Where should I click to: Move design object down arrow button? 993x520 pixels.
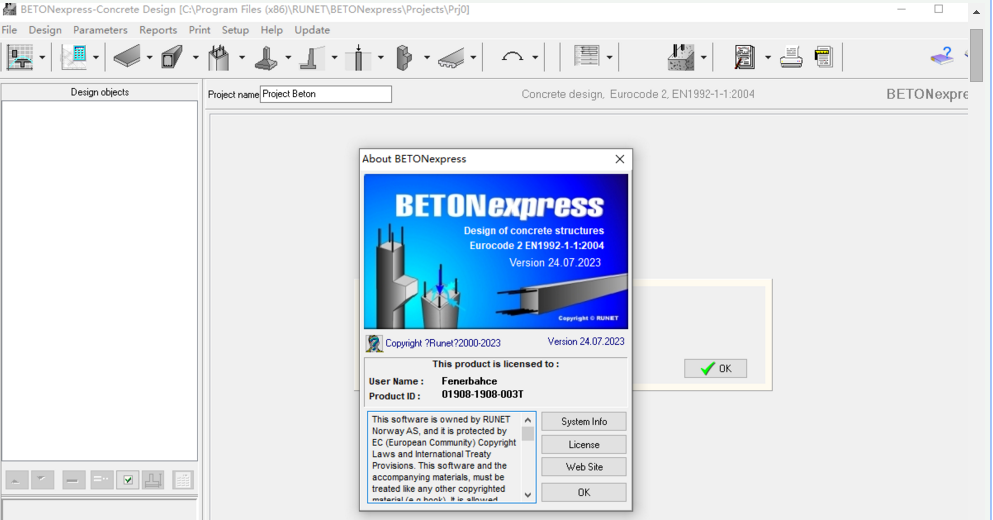point(42,480)
